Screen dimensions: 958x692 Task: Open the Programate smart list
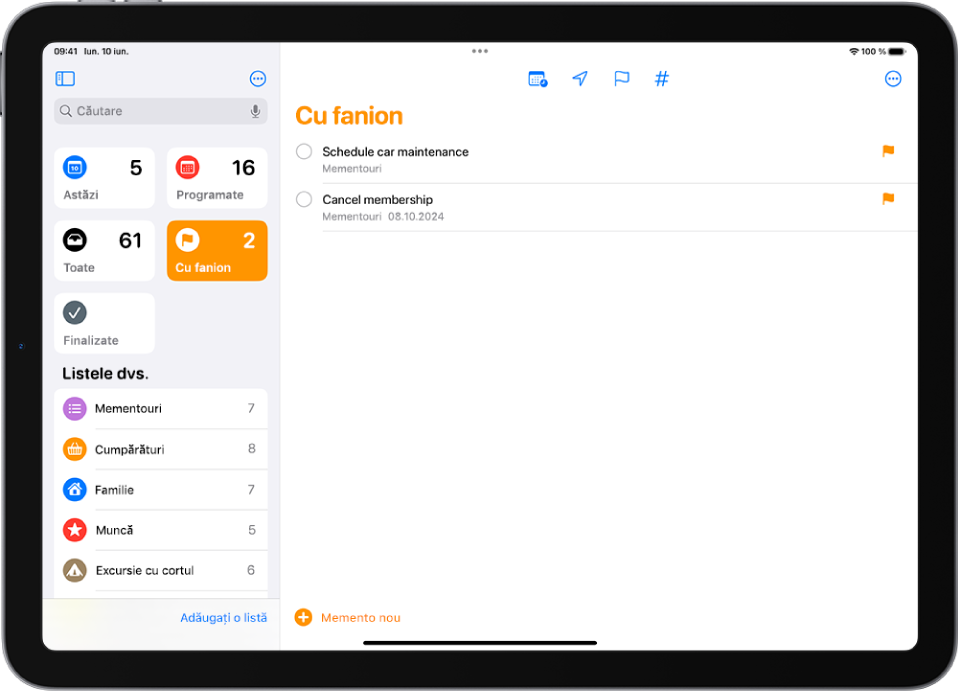click(x=217, y=178)
